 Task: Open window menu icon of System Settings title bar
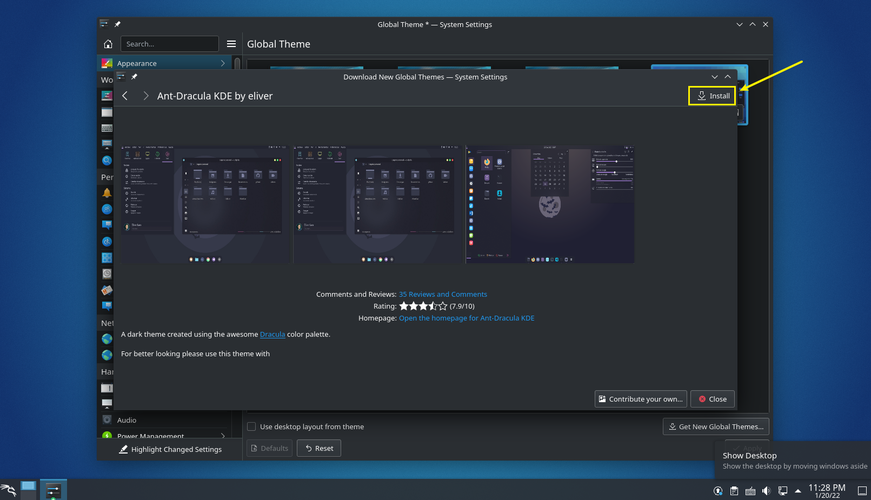104,24
